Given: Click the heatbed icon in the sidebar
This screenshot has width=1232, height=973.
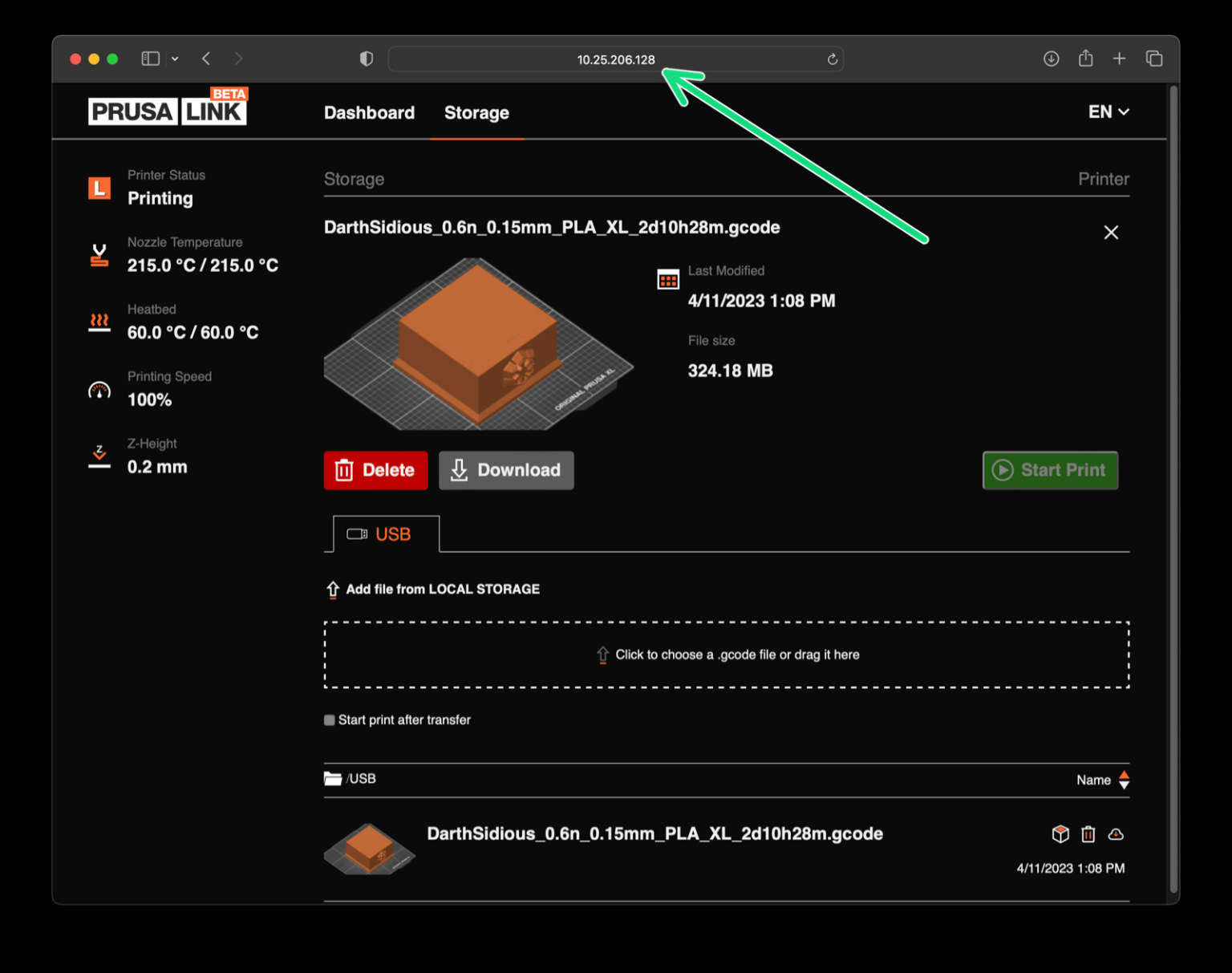Looking at the screenshot, I should pos(99,322).
